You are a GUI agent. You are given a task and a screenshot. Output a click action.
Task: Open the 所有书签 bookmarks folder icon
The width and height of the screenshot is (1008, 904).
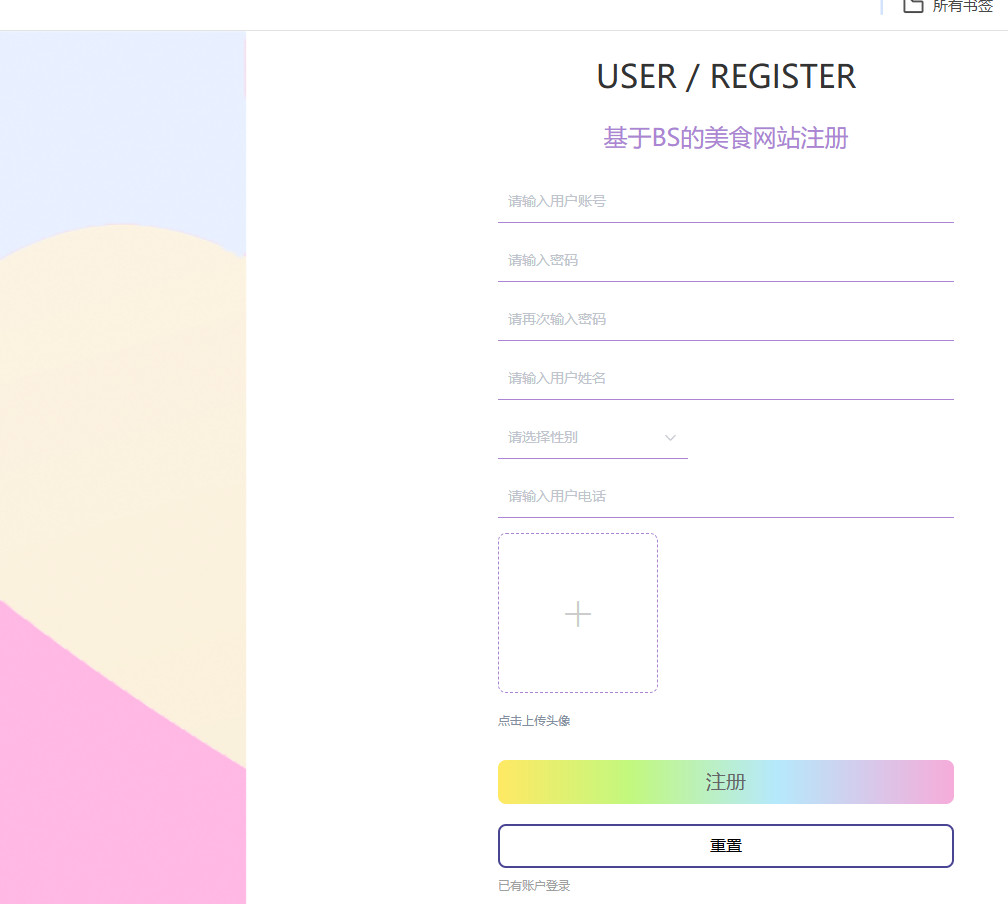pyautogui.click(x=913, y=6)
